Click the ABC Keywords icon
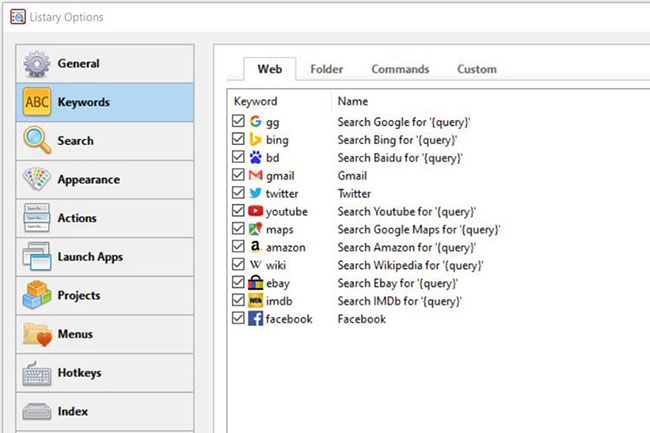Screen dimensions: 650x433 coord(36,102)
